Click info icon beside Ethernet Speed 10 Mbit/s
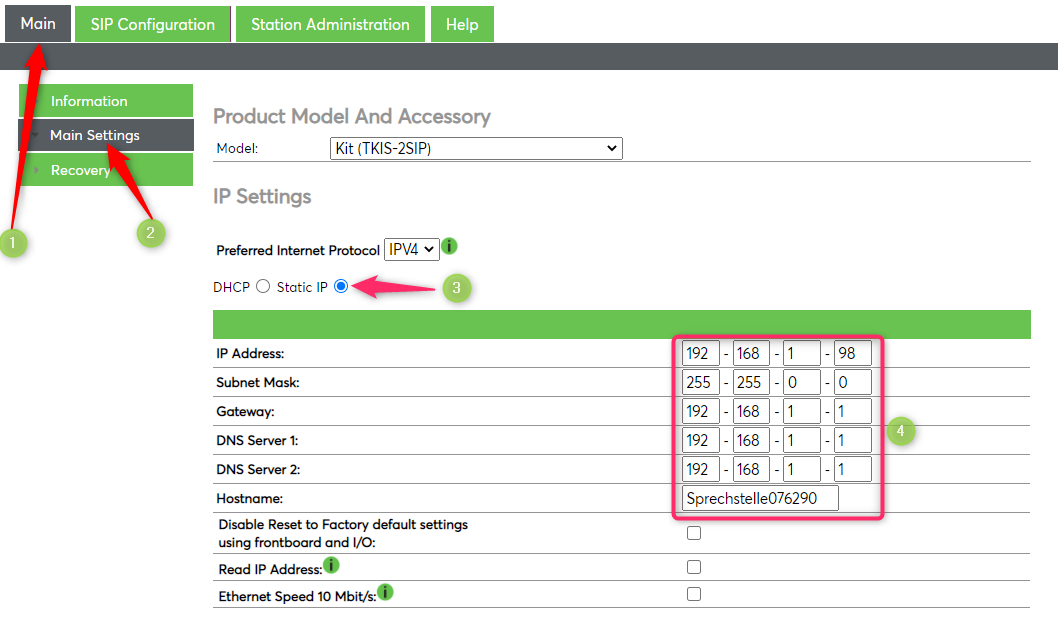The width and height of the screenshot is (1058, 621). (385, 593)
